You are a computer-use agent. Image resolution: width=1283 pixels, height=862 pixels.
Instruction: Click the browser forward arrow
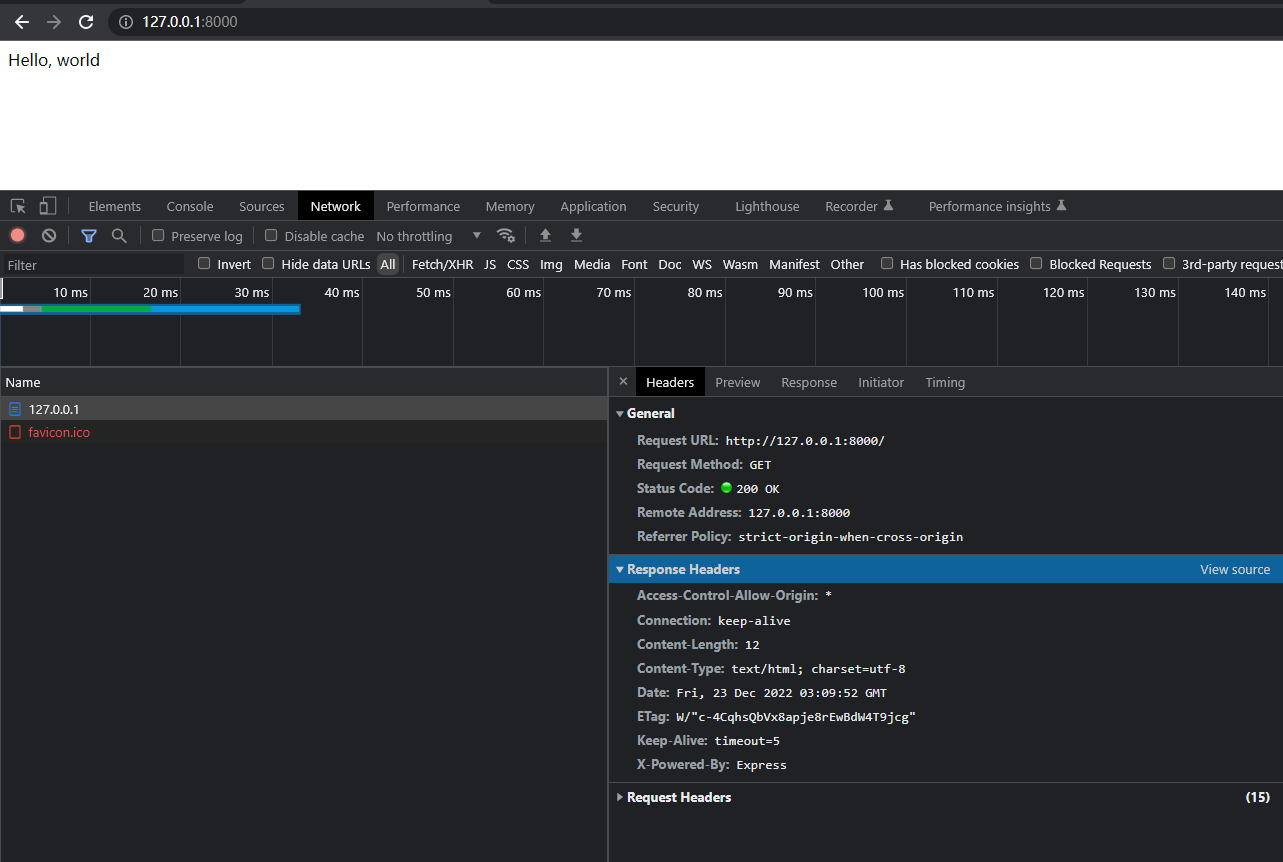click(x=54, y=22)
